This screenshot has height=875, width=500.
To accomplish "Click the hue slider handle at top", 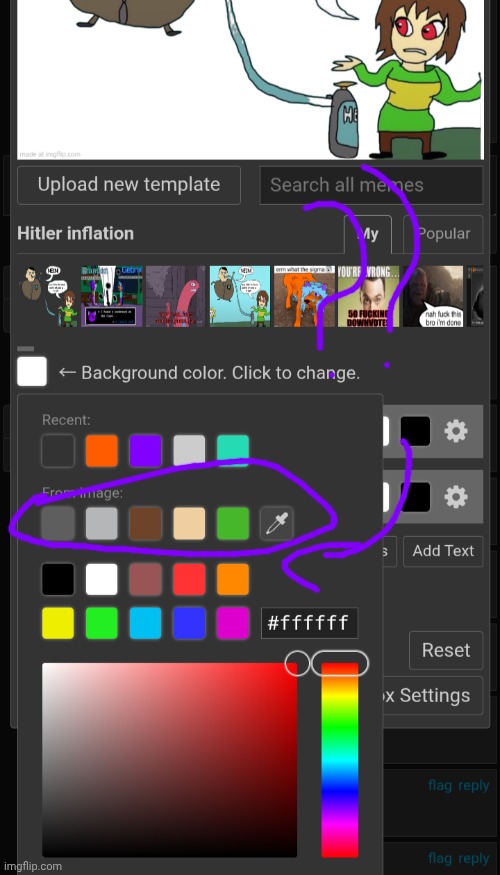I will (x=340, y=664).
